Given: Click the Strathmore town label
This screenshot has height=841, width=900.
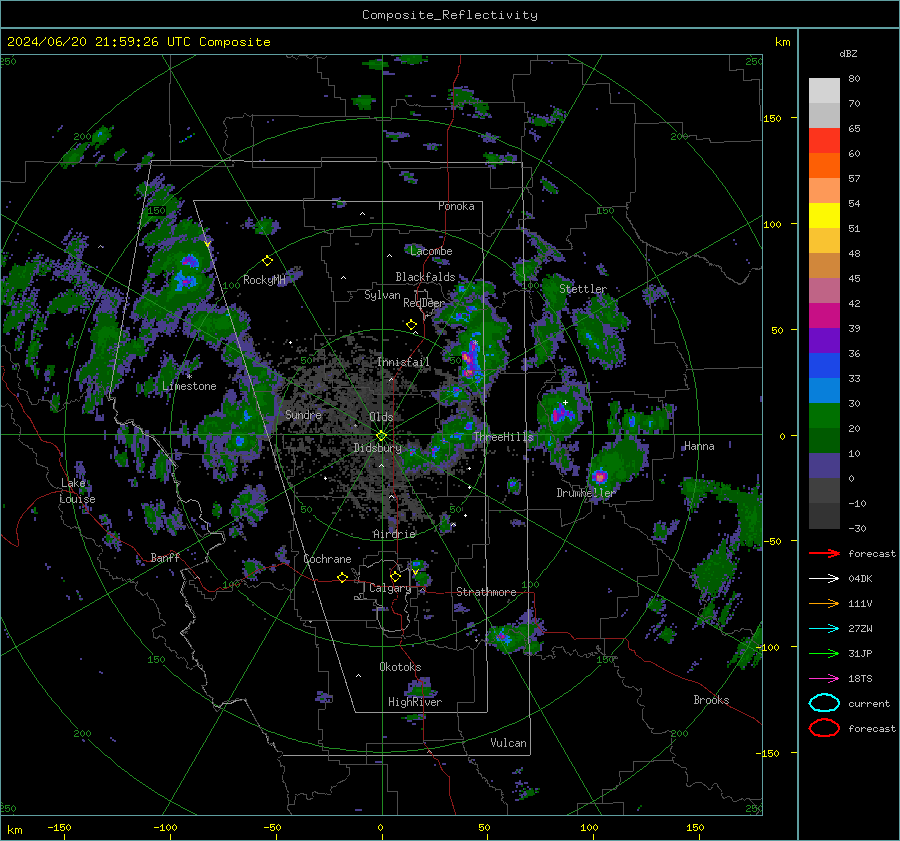Looking at the screenshot, I should pos(486,592).
